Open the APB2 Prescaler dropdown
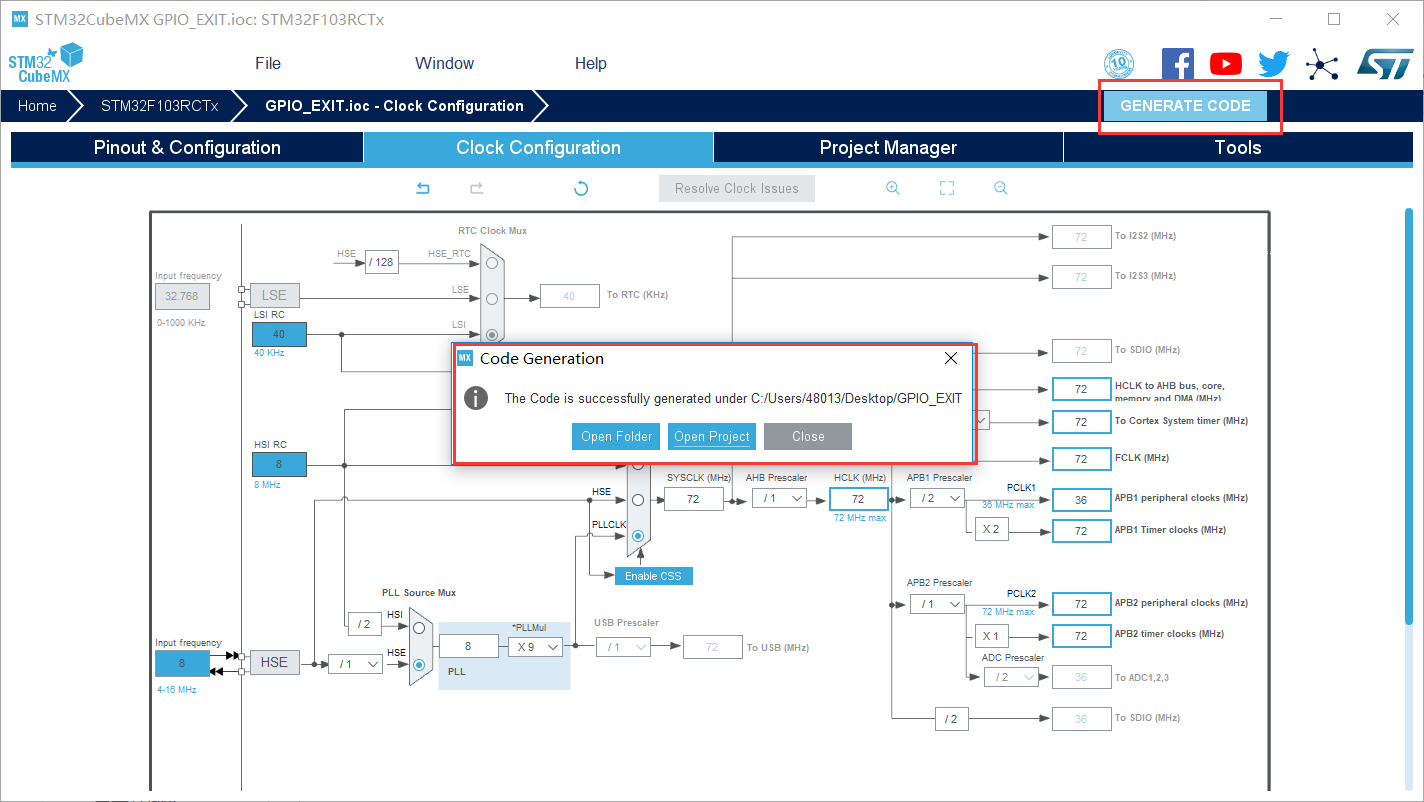 [937, 604]
